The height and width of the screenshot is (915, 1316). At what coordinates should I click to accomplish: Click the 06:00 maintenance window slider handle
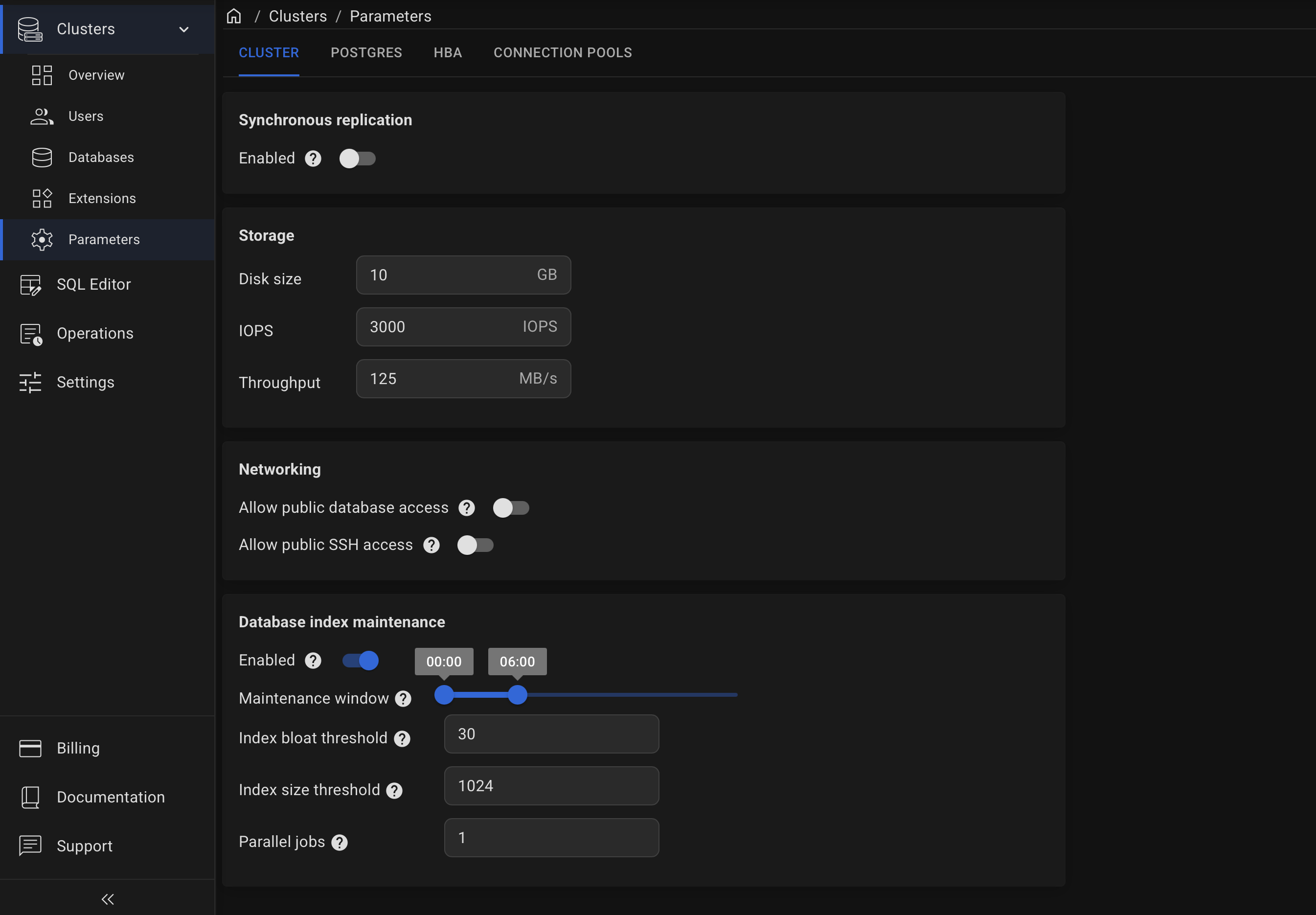pyautogui.click(x=518, y=695)
